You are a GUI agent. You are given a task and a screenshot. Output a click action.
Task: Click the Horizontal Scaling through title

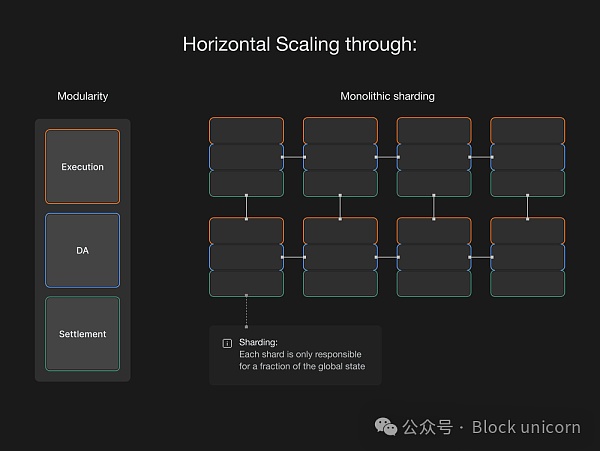pos(300,44)
